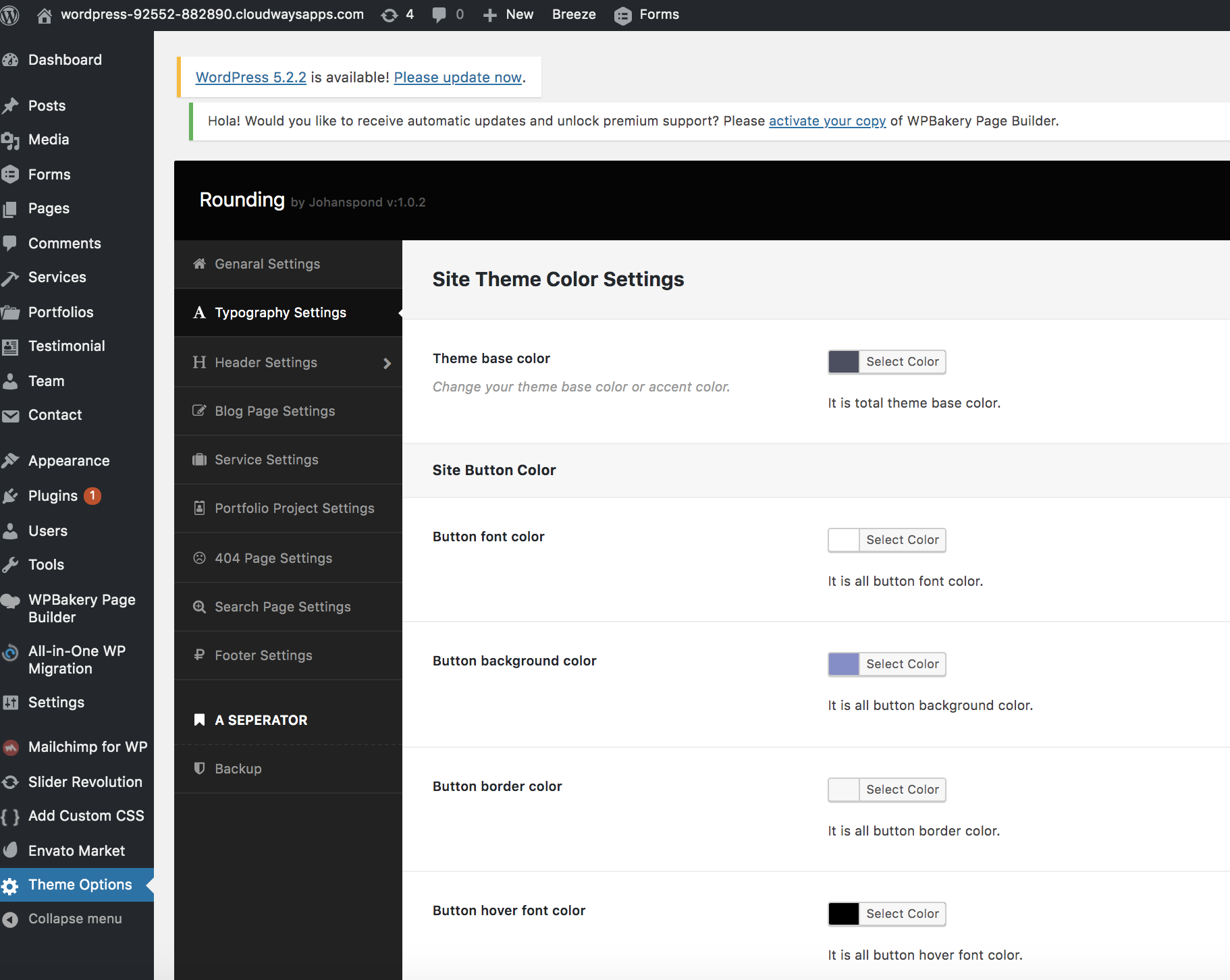
Task: Open the Backup tab
Action: pos(288,769)
